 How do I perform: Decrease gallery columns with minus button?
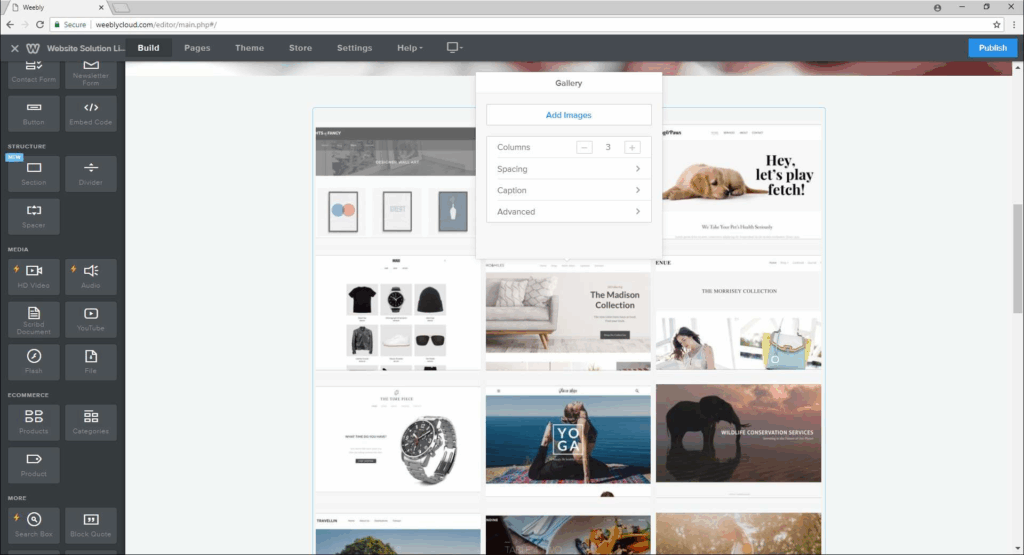(x=585, y=147)
